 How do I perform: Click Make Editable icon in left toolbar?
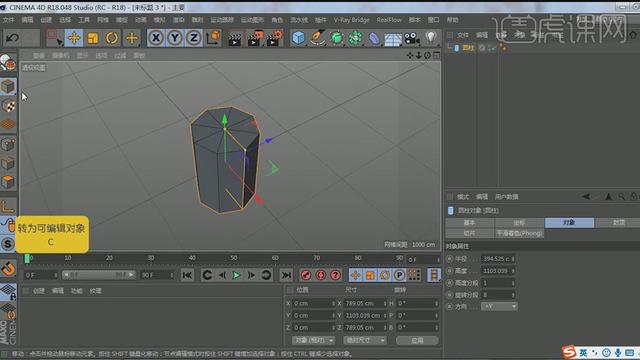pyautogui.click(x=8, y=64)
